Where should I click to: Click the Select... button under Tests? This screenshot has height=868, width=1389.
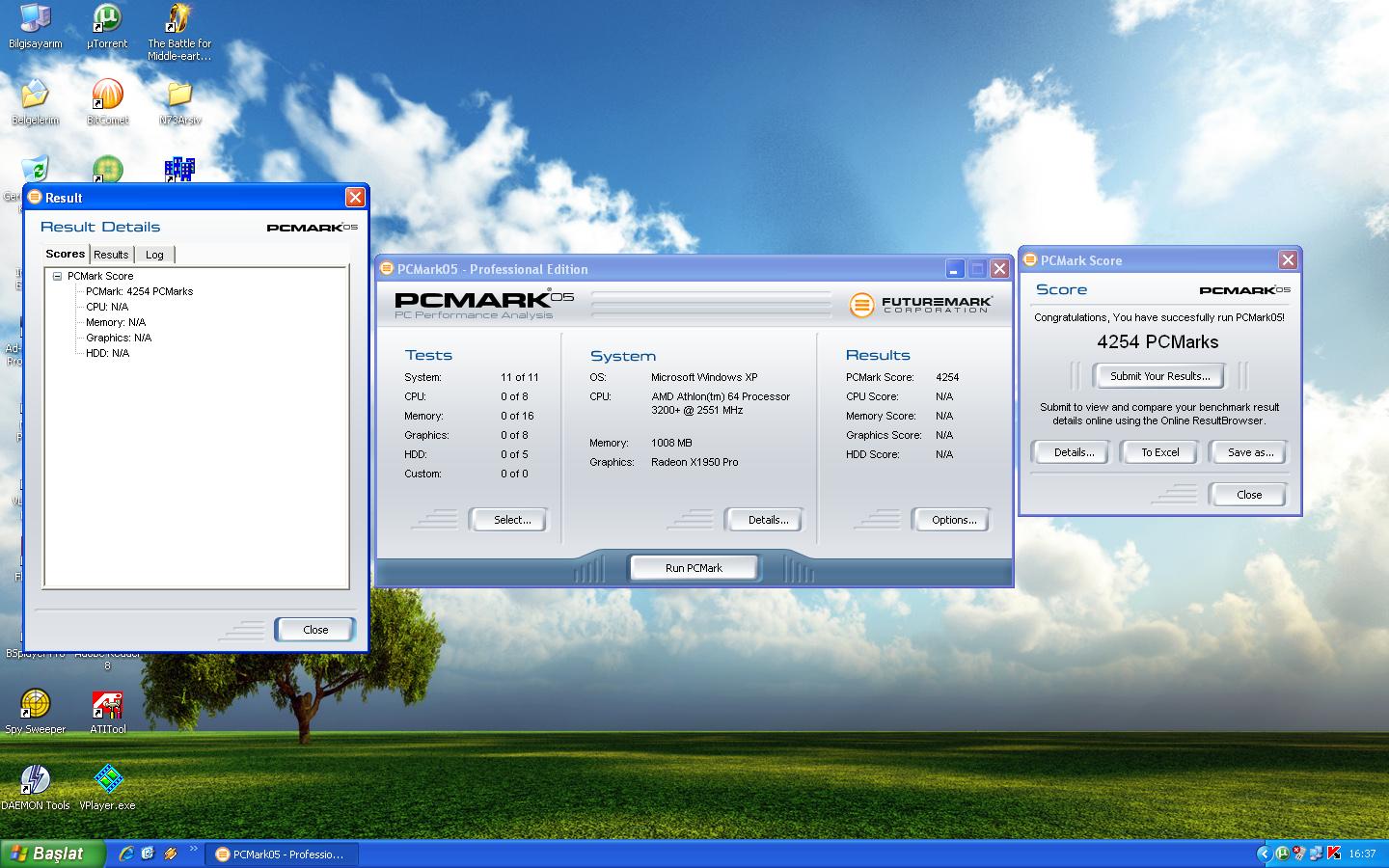[508, 520]
